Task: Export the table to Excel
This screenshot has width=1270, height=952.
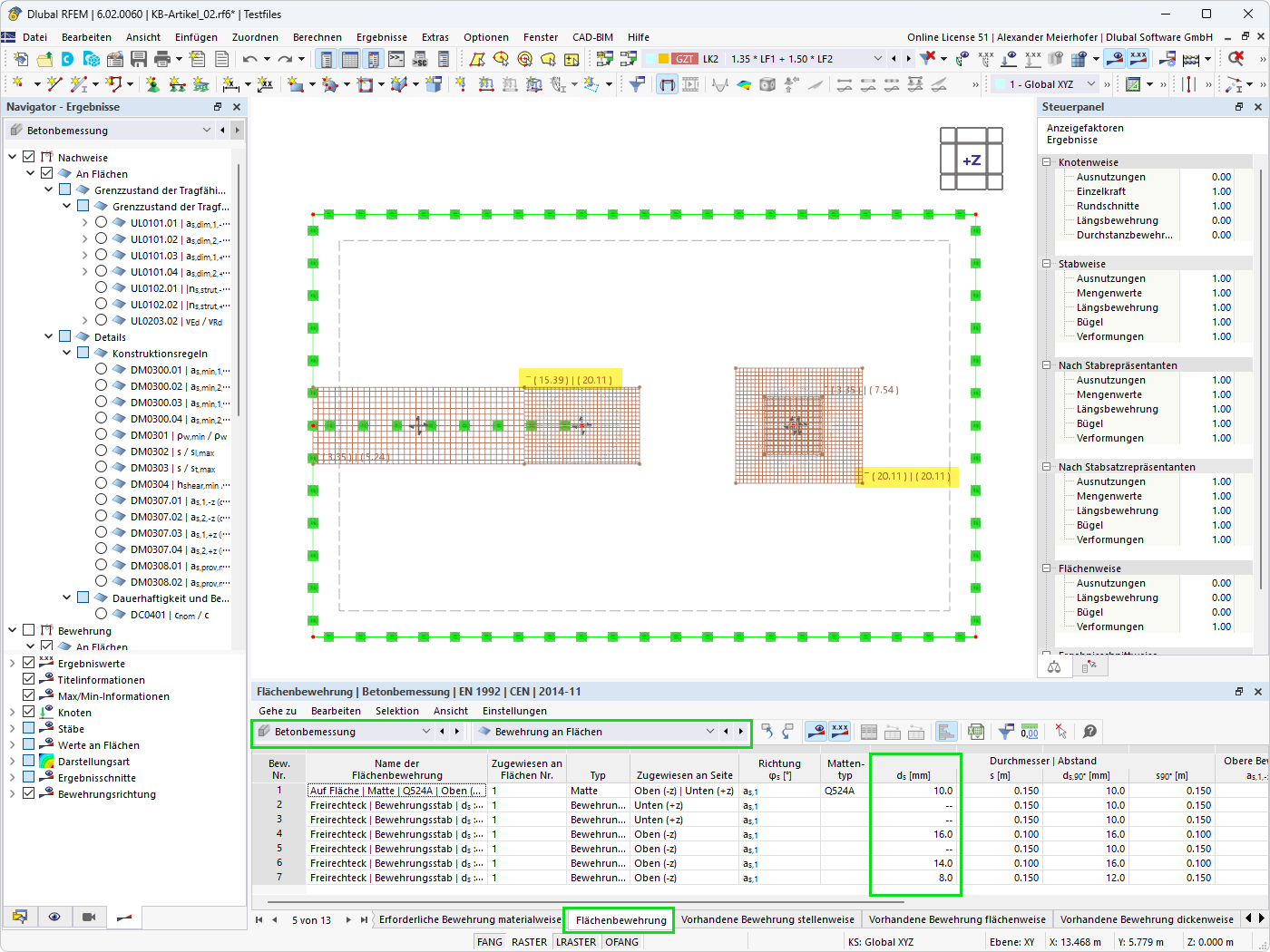Action: pos(976,732)
